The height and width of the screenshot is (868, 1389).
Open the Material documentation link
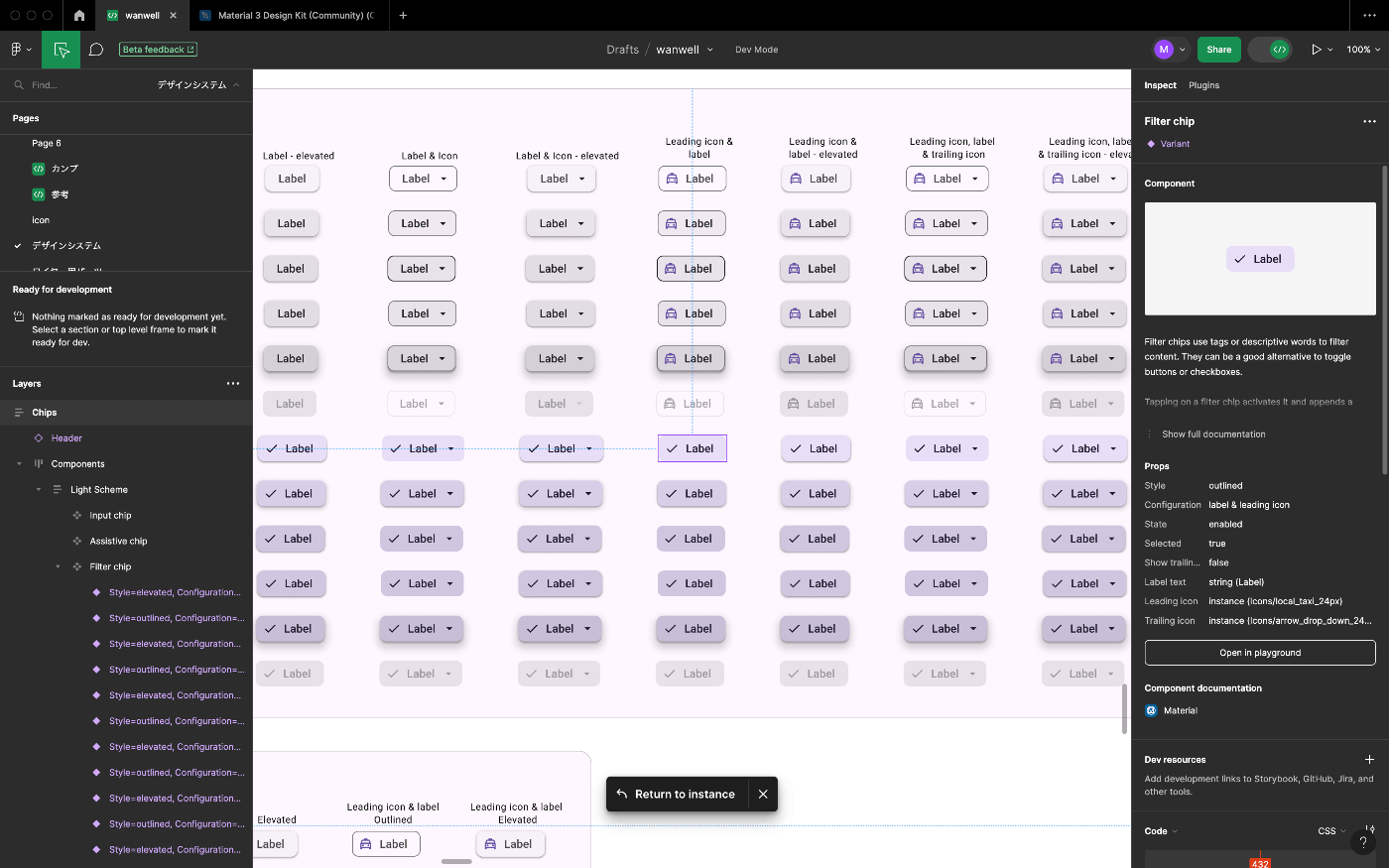point(1181,710)
